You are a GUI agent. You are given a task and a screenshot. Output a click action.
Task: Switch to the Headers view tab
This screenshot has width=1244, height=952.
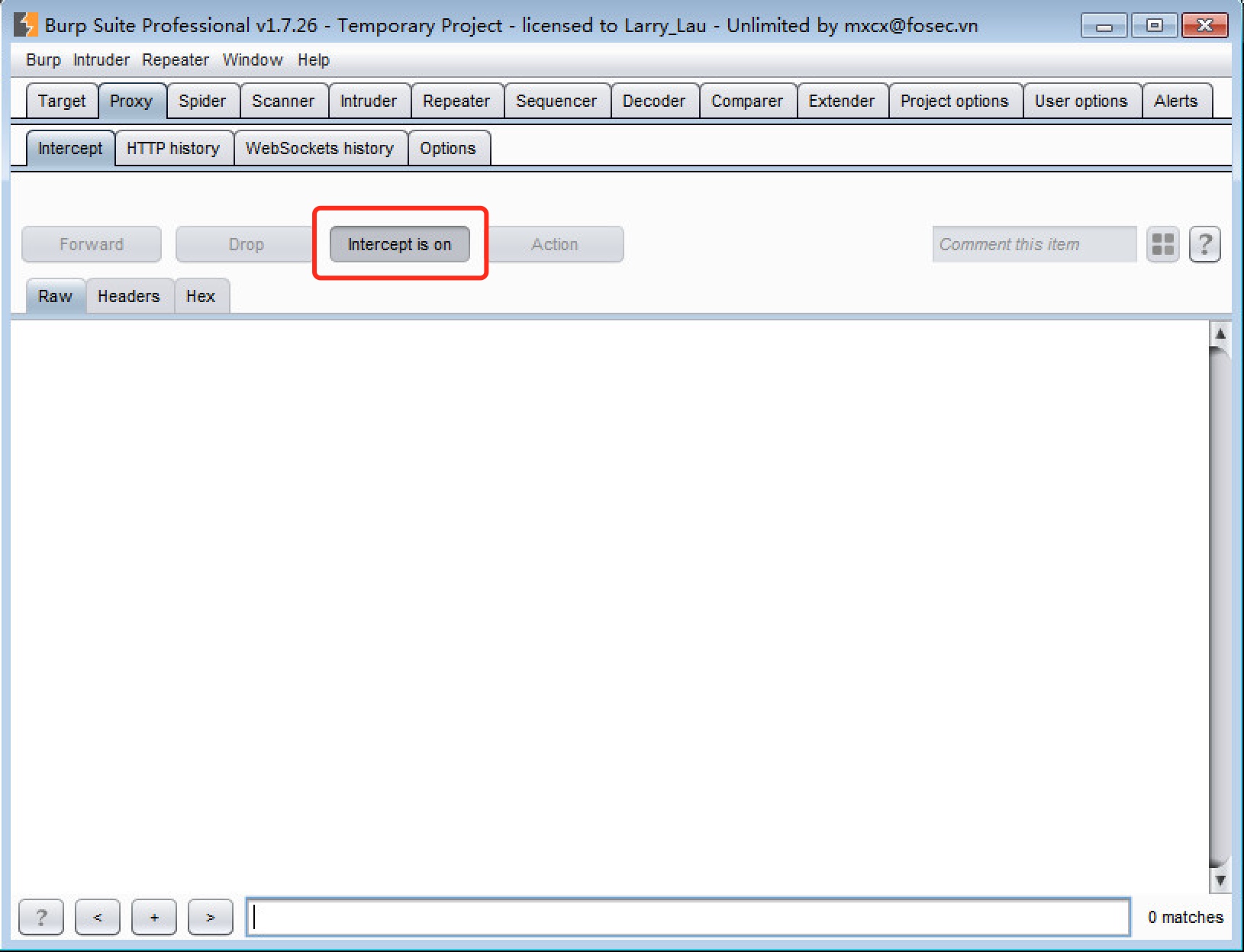click(x=129, y=296)
